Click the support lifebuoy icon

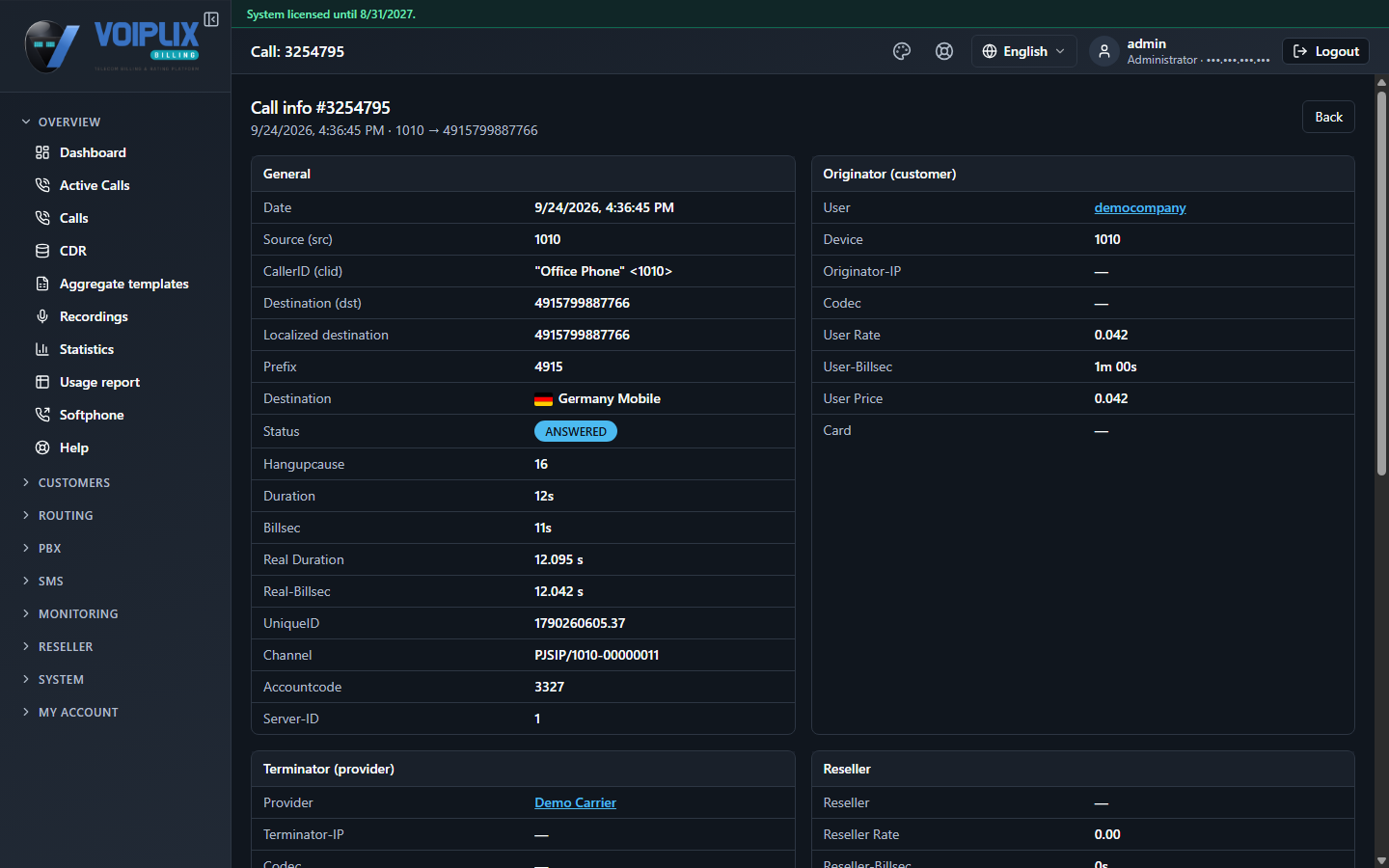tap(944, 51)
